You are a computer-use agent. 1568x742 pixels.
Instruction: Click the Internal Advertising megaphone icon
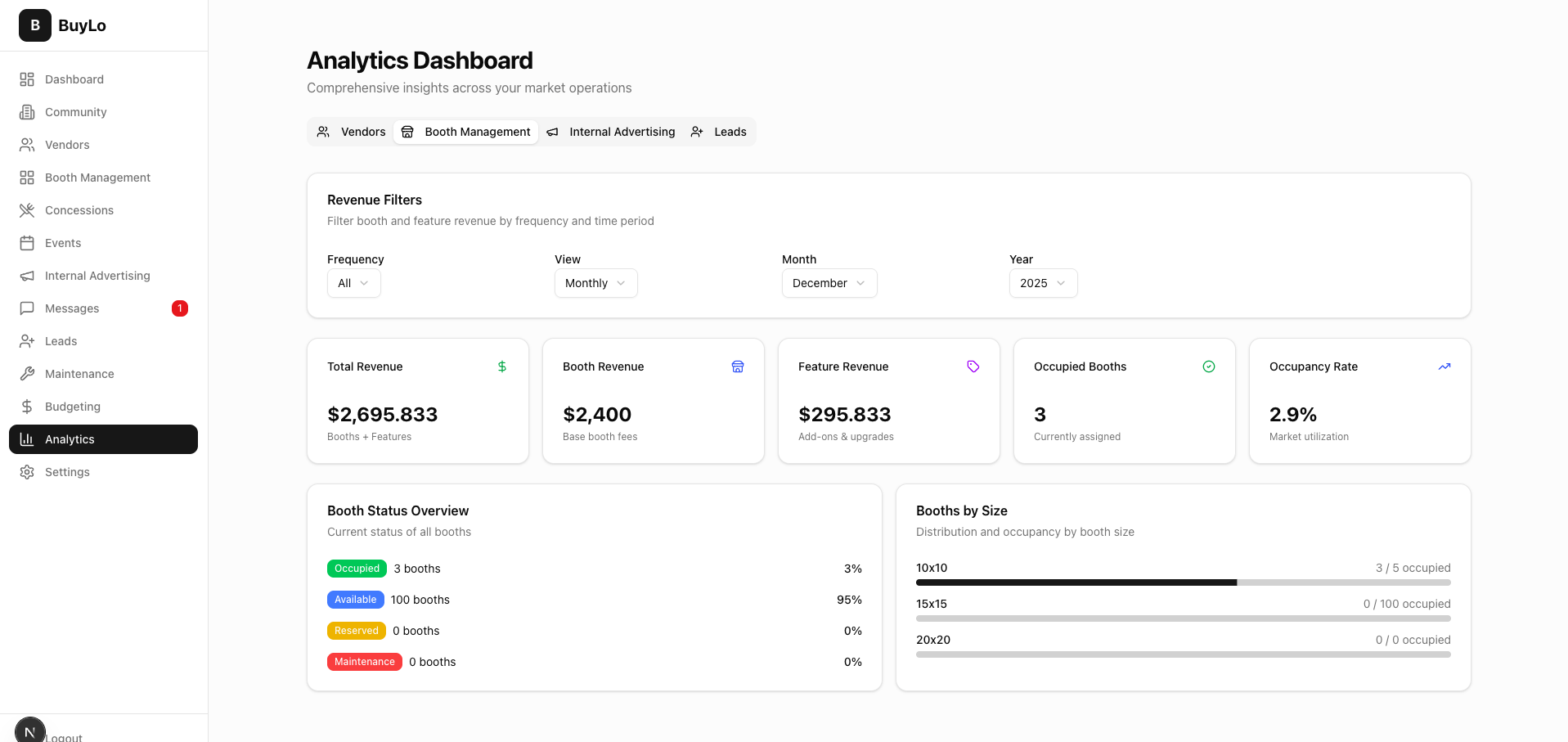(28, 276)
